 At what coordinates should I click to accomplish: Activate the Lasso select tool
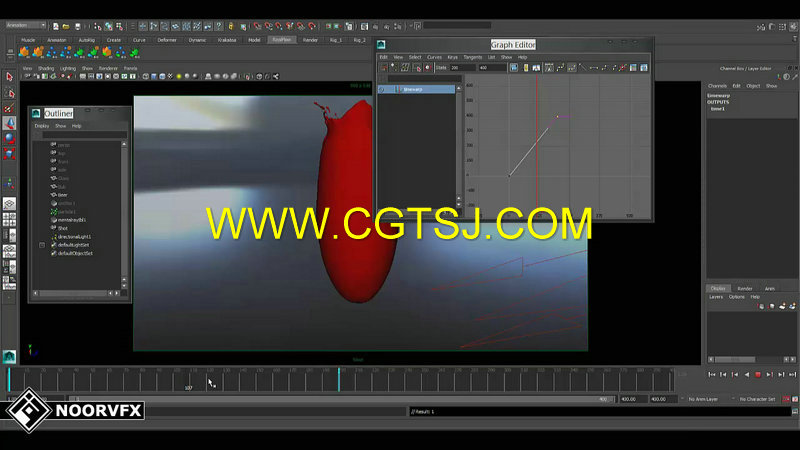(9, 92)
